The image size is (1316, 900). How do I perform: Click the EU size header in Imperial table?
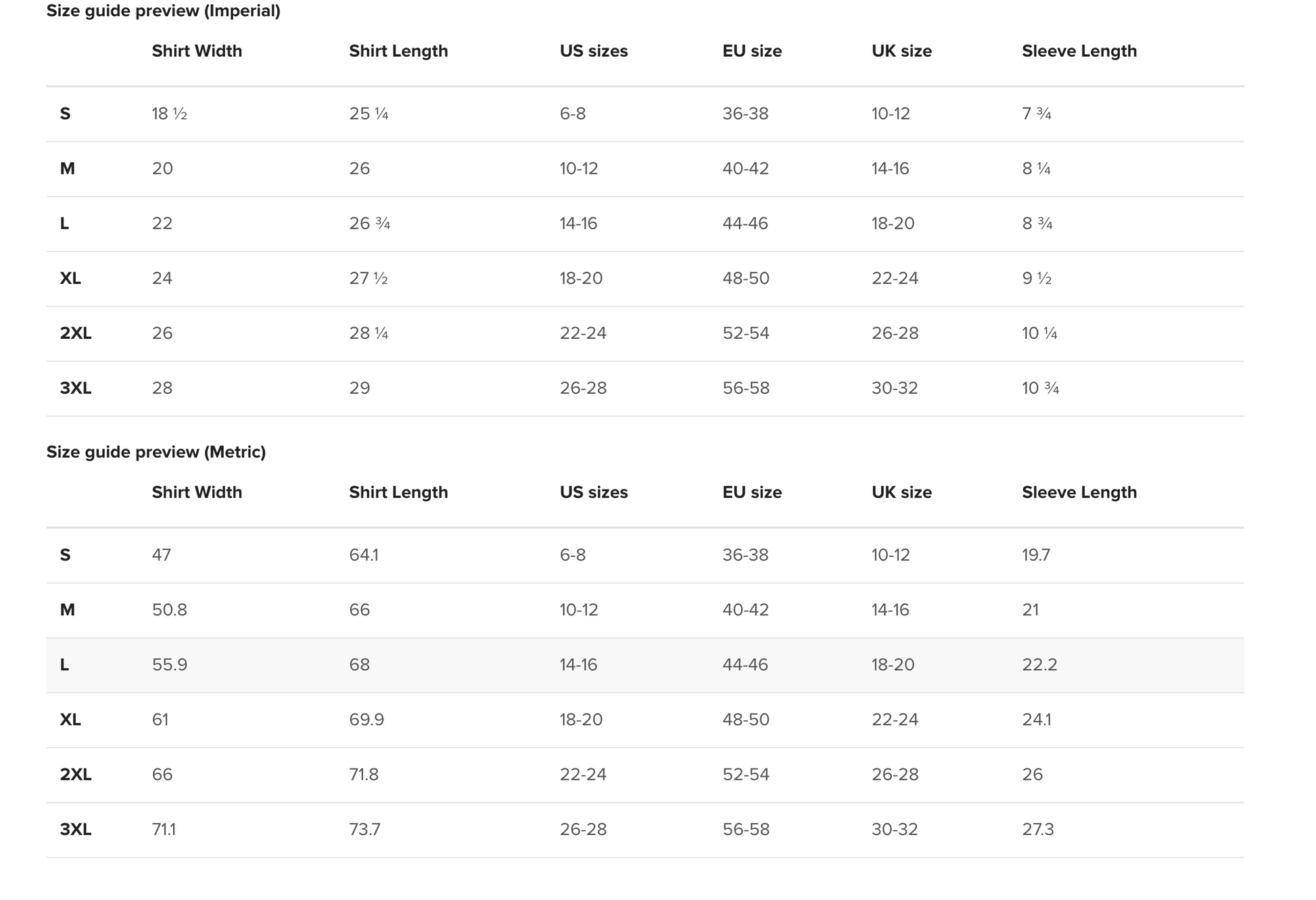751,51
